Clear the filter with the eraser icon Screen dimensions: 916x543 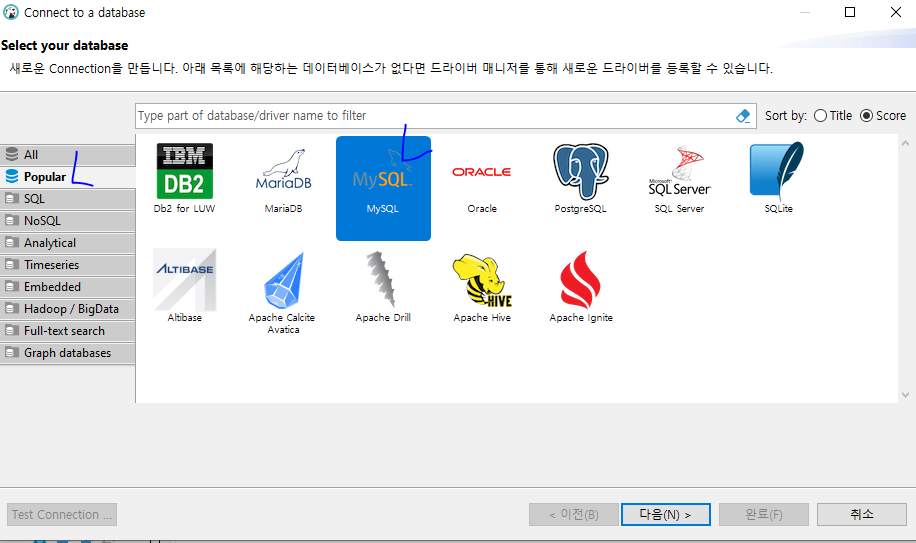tap(742, 116)
